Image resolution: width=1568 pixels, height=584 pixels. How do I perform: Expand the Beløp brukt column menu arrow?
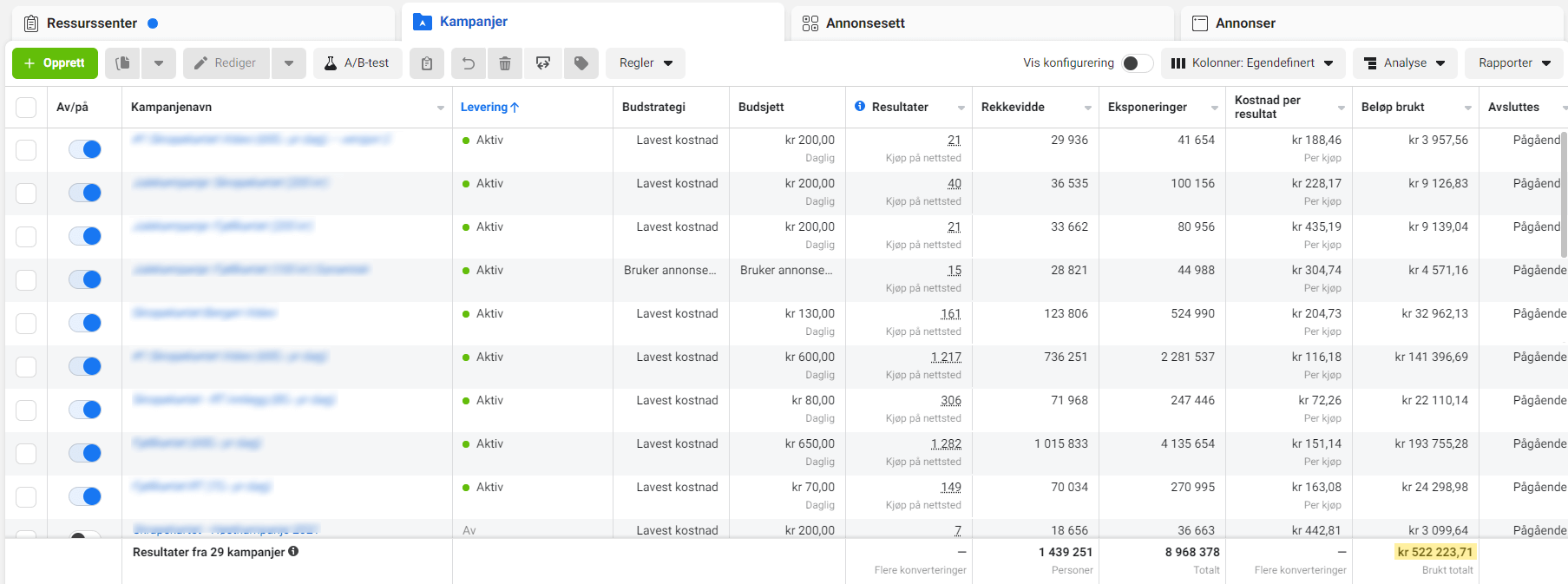[1468, 108]
